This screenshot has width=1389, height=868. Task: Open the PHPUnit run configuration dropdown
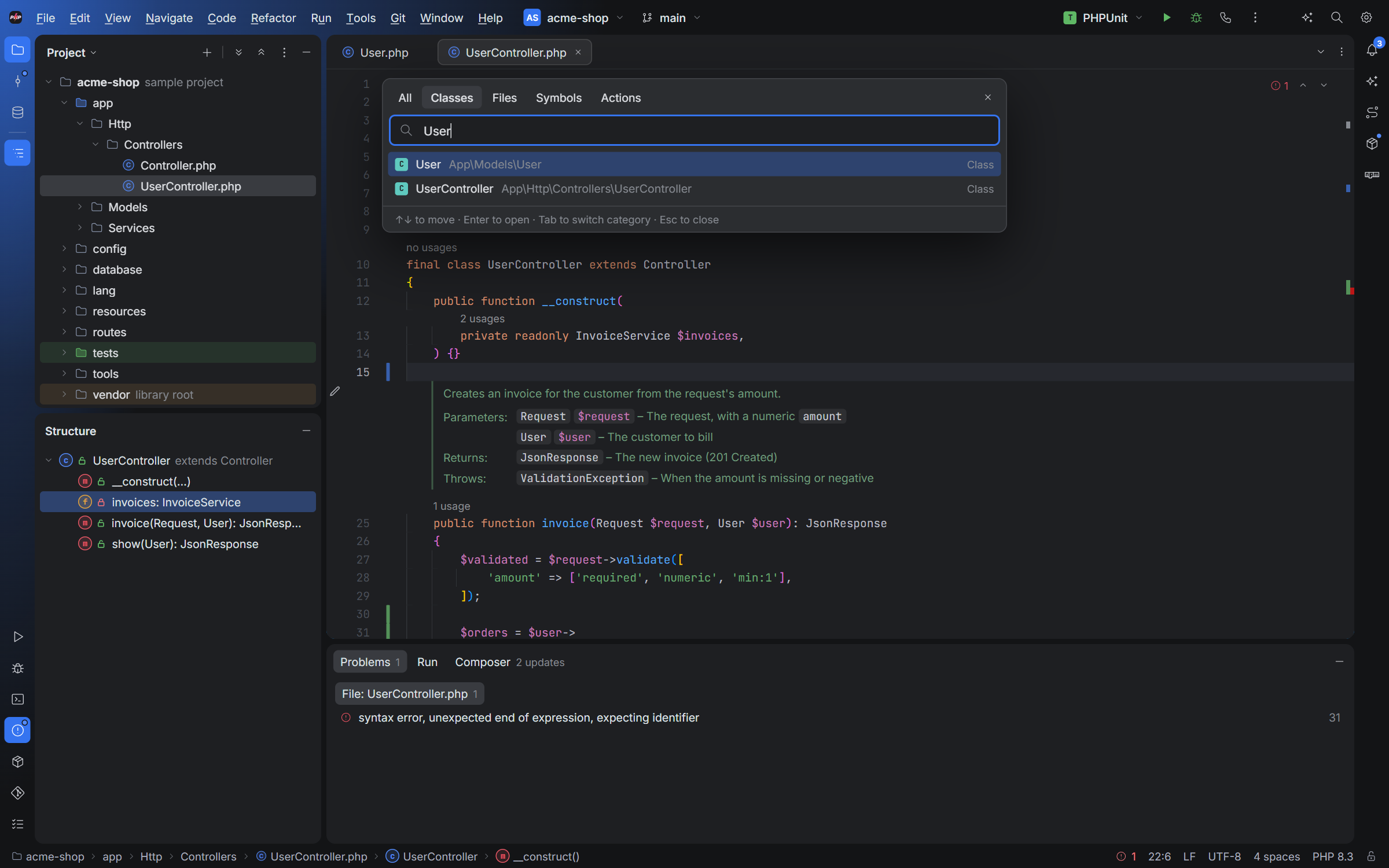[x=1103, y=18]
